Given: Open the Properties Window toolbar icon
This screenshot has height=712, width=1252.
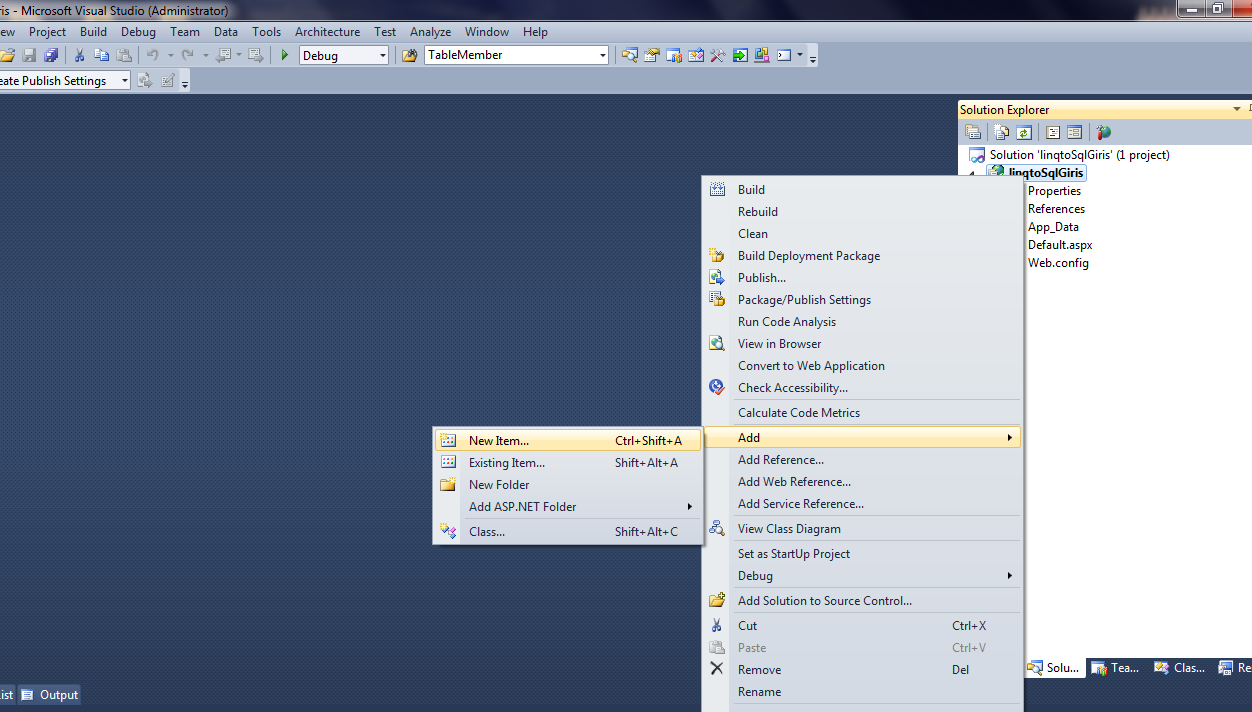Looking at the screenshot, I should pos(651,55).
